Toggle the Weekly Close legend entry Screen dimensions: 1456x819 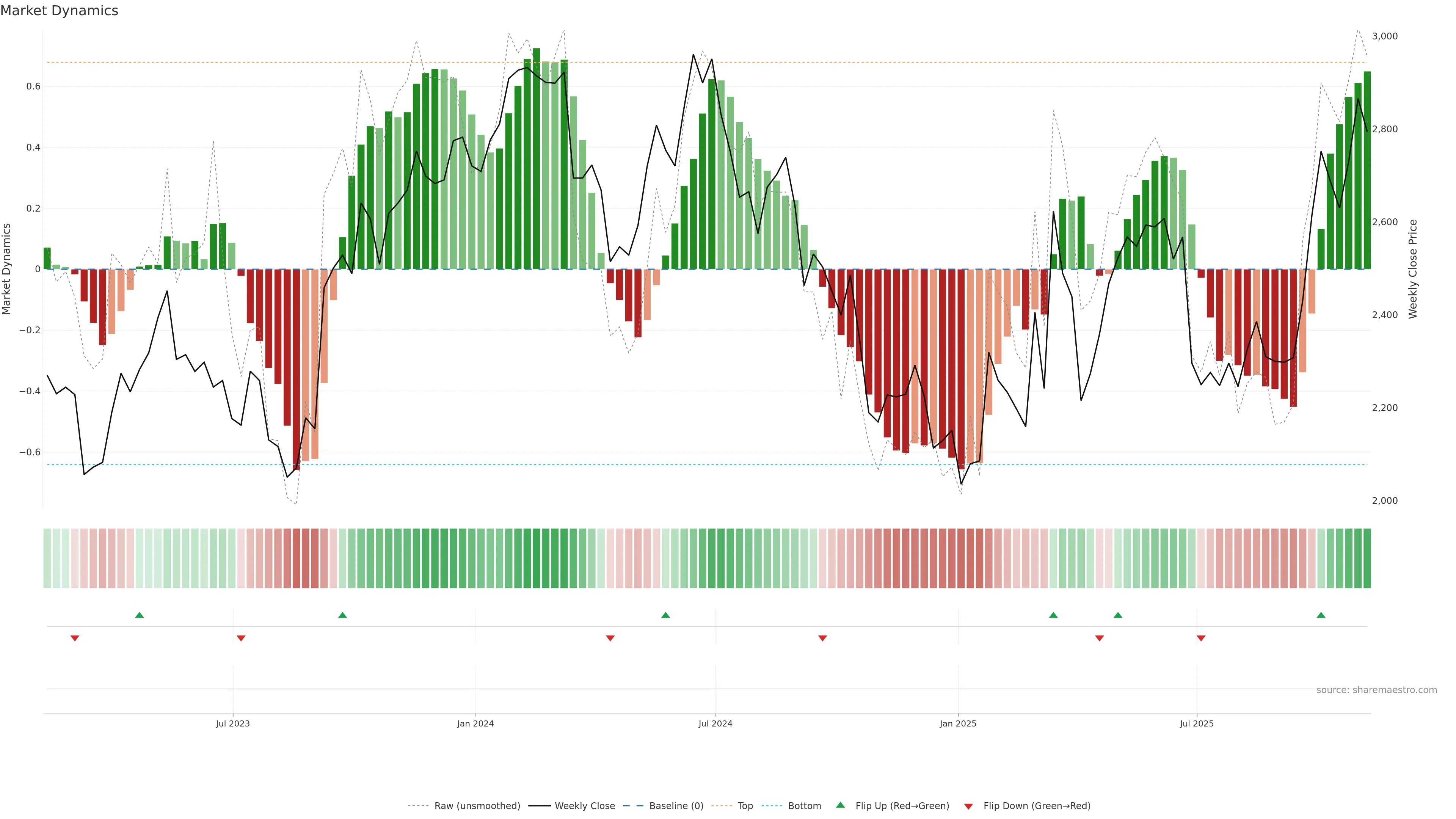click(x=584, y=806)
